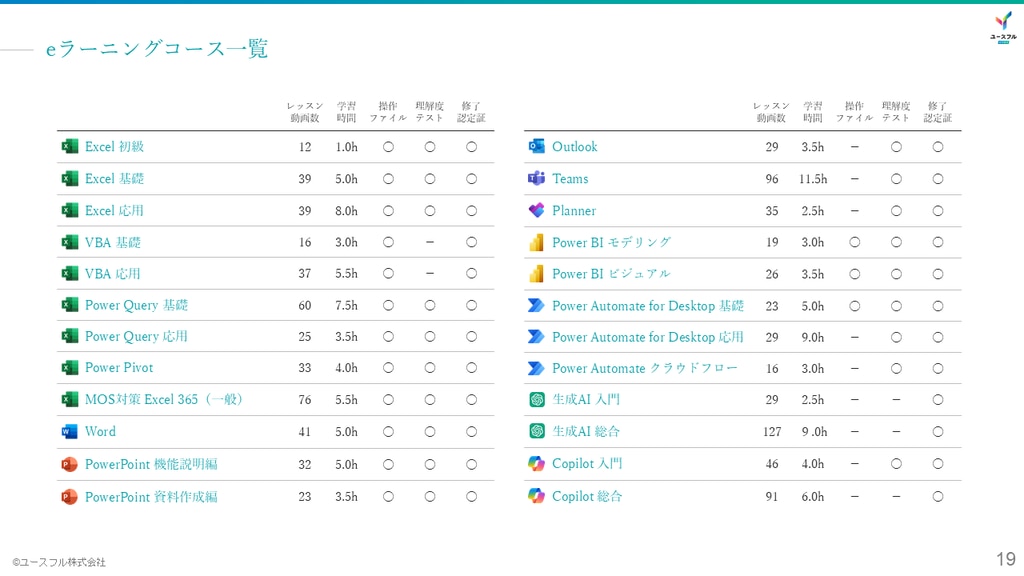Open the Power Automate for Desktop 基礎 course

pos(647,306)
